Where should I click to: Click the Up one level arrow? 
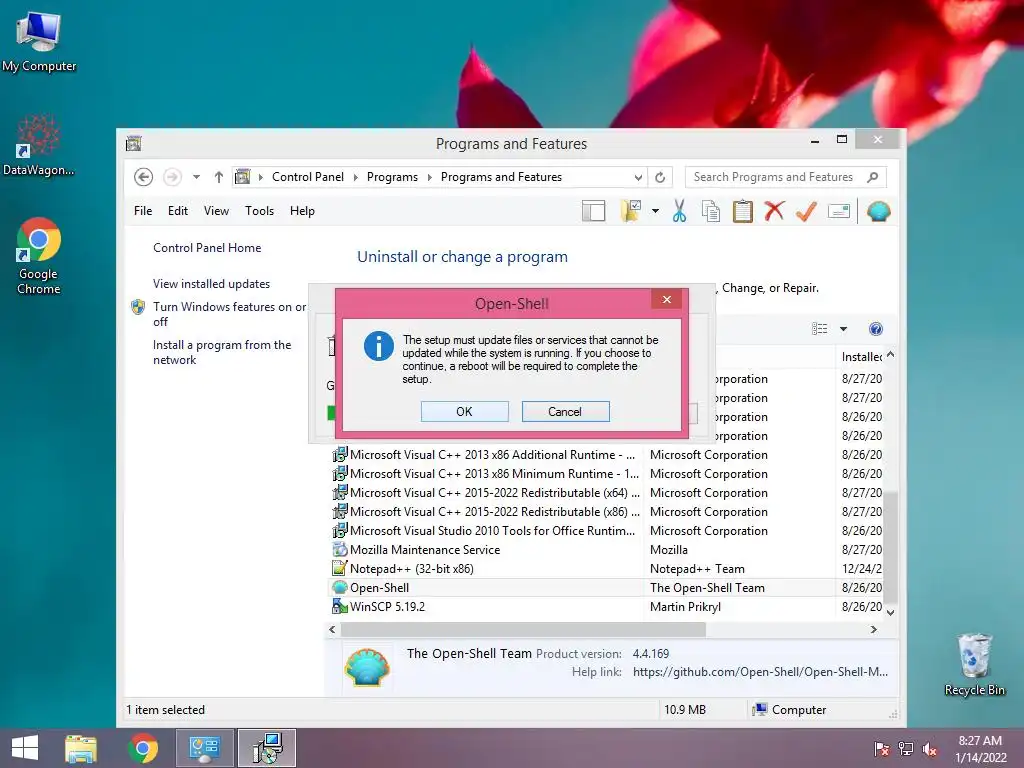219,177
